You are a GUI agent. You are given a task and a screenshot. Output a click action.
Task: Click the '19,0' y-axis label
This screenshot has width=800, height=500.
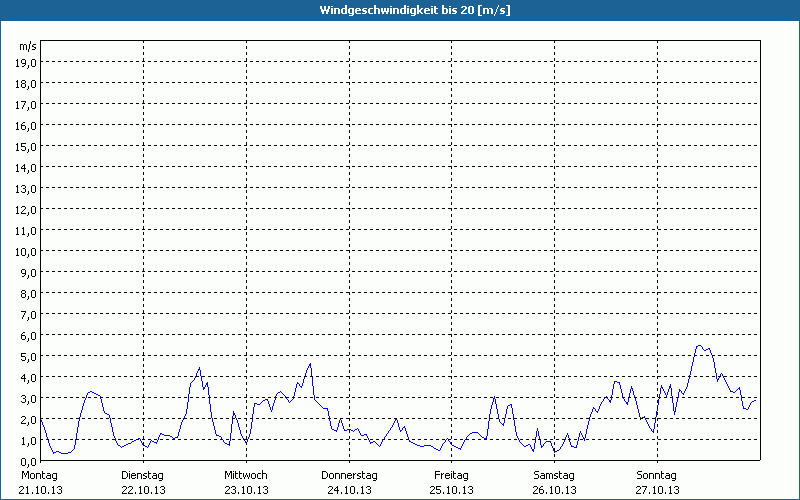click(26, 63)
